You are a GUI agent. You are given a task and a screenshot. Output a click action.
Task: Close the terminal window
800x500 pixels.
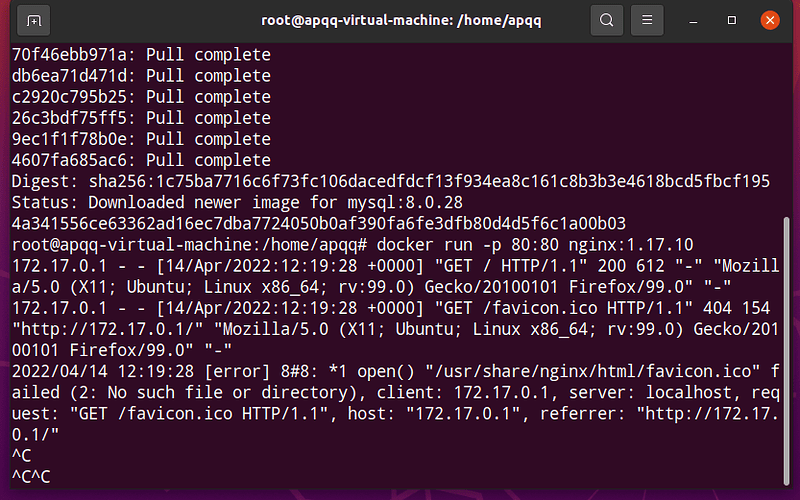pos(770,20)
